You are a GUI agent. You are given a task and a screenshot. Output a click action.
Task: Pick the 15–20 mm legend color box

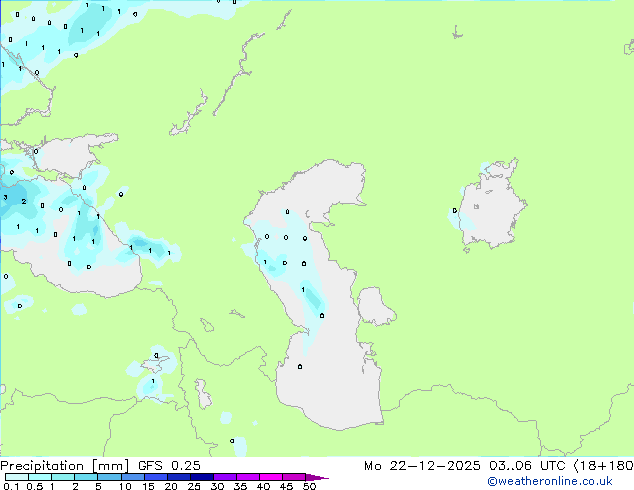[x=156, y=477]
